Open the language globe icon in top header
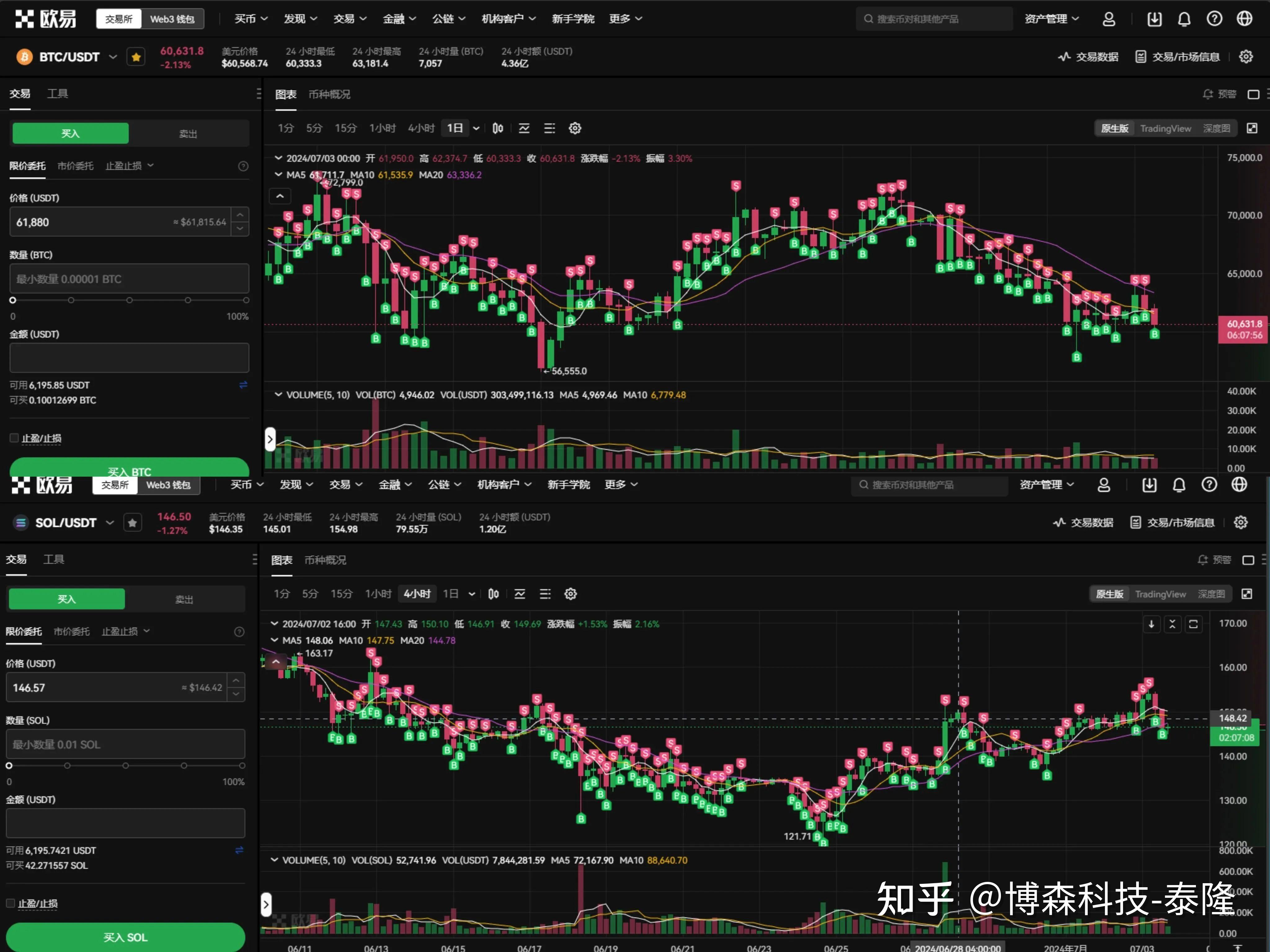The height and width of the screenshot is (952, 1270). [x=1244, y=19]
